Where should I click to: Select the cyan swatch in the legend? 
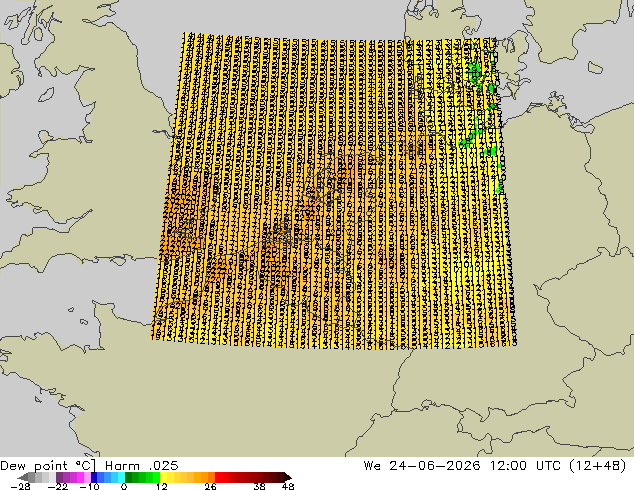[121, 477]
